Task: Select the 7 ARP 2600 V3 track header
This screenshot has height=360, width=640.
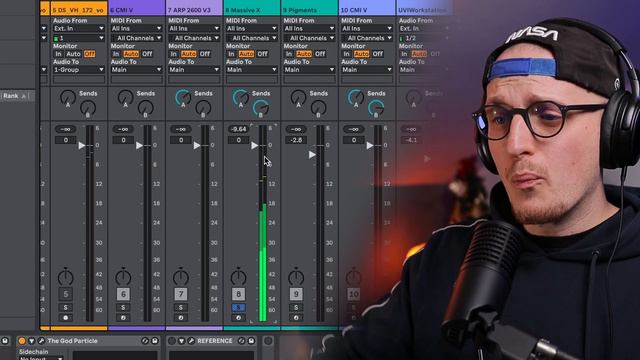Action: coord(194,10)
